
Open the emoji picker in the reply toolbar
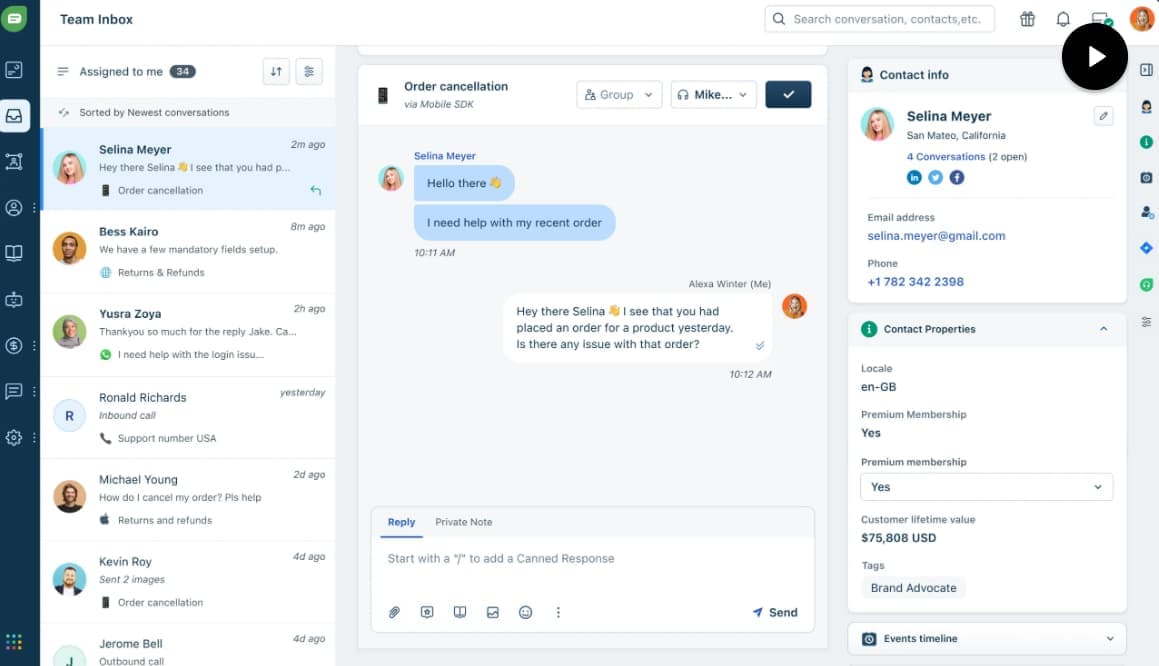click(x=526, y=612)
